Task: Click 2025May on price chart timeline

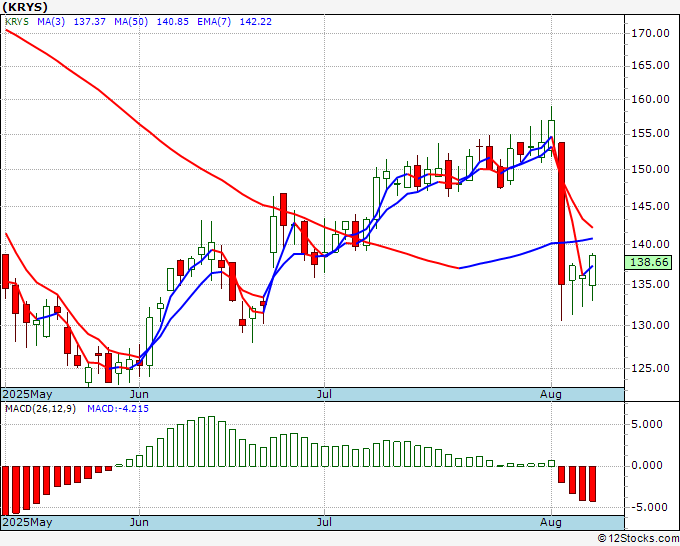Action: click(27, 394)
